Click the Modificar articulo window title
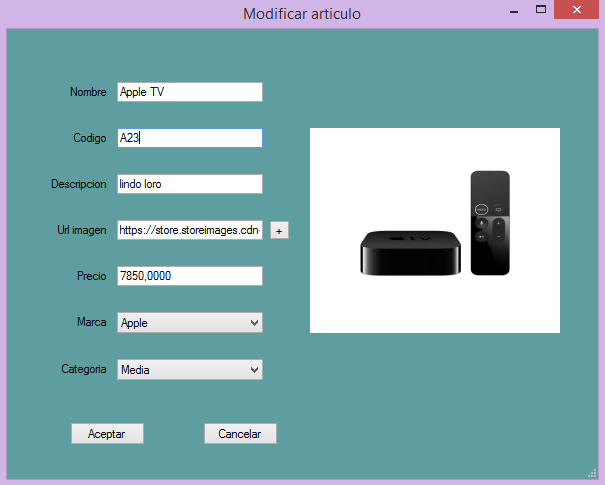This screenshot has width=605, height=485. (x=302, y=14)
